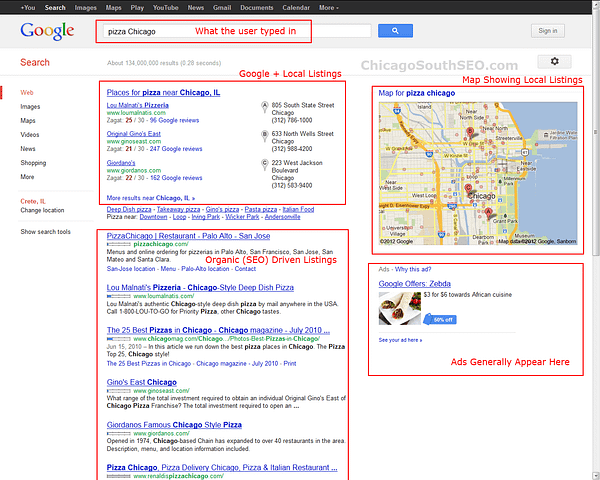Click Wicker Park neighborhood link
This screenshot has width=600, height=480.
[242, 217]
